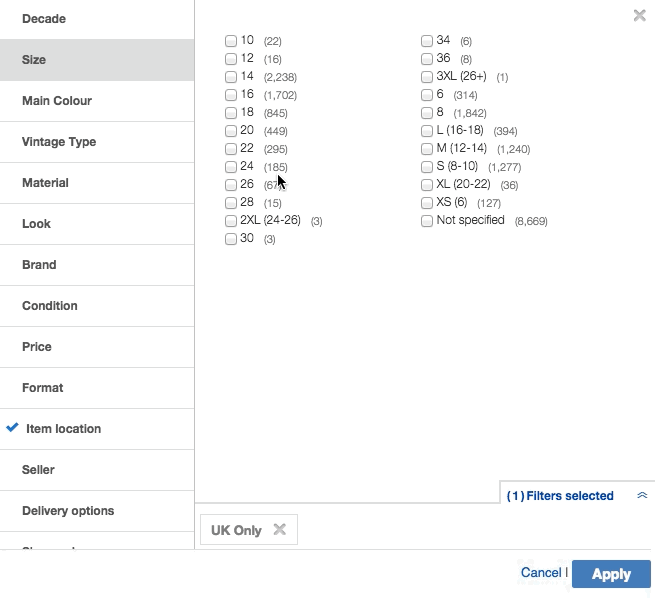655x598 pixels.
Task: Check the 2XL (24-26) checkbox
Action: tap(231, 220)
